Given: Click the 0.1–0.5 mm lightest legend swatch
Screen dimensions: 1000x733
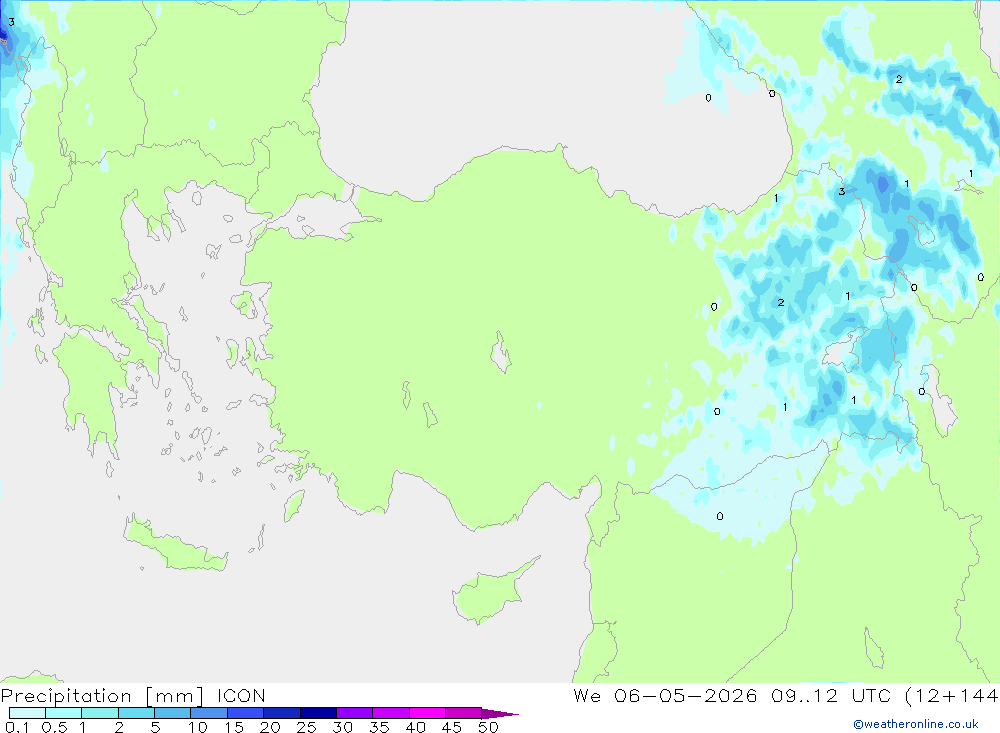Looking at the screenshot, I should (x=27, y=713).
